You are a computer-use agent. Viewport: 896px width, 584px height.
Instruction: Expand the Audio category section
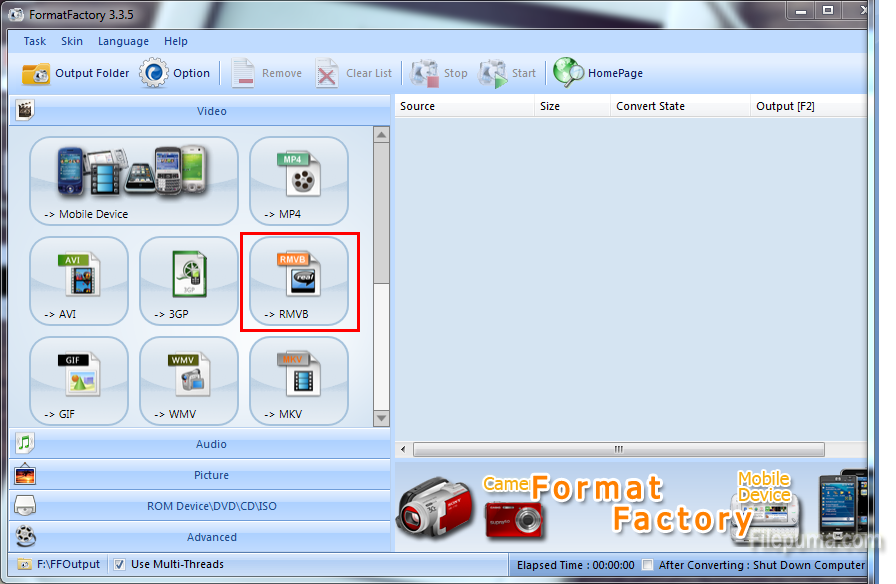[x=211, y=444]
